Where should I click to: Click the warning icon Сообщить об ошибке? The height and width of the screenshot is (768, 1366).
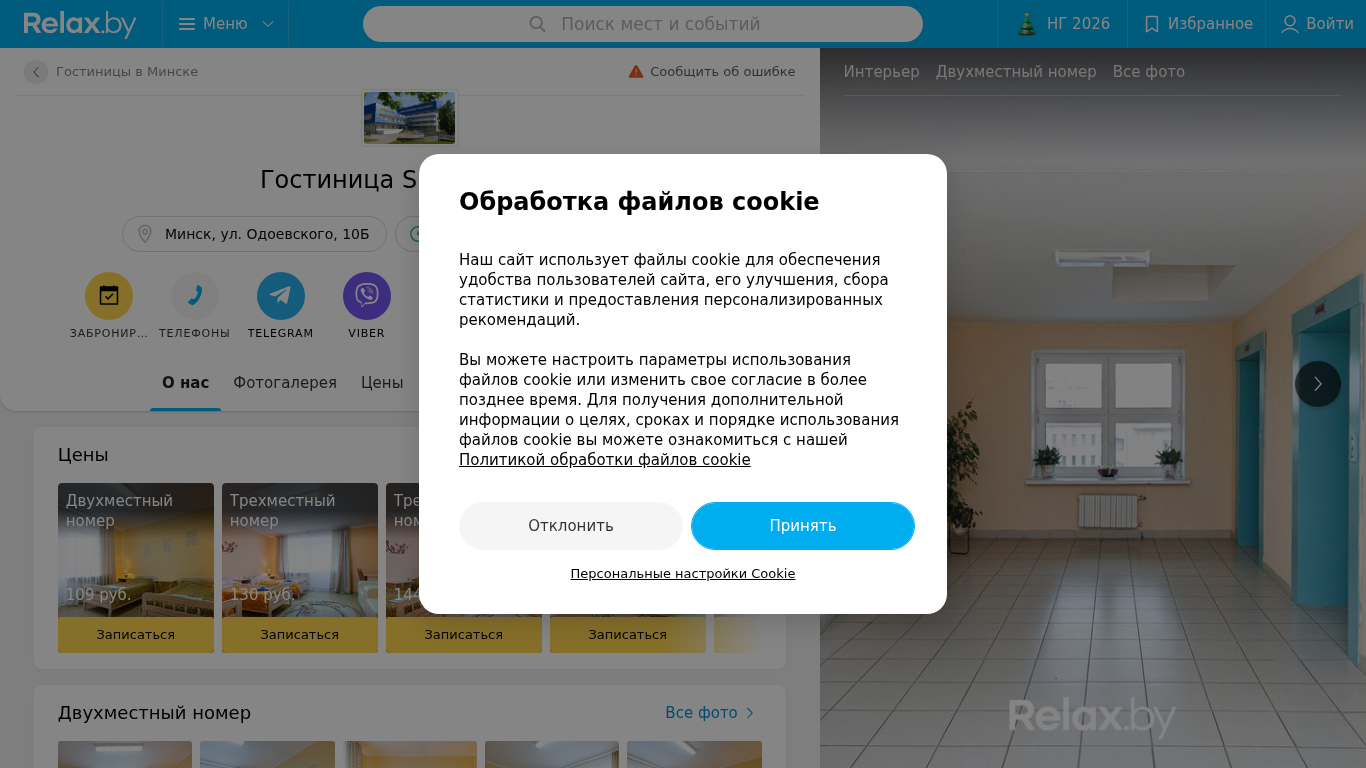click(x=636, y=72)
